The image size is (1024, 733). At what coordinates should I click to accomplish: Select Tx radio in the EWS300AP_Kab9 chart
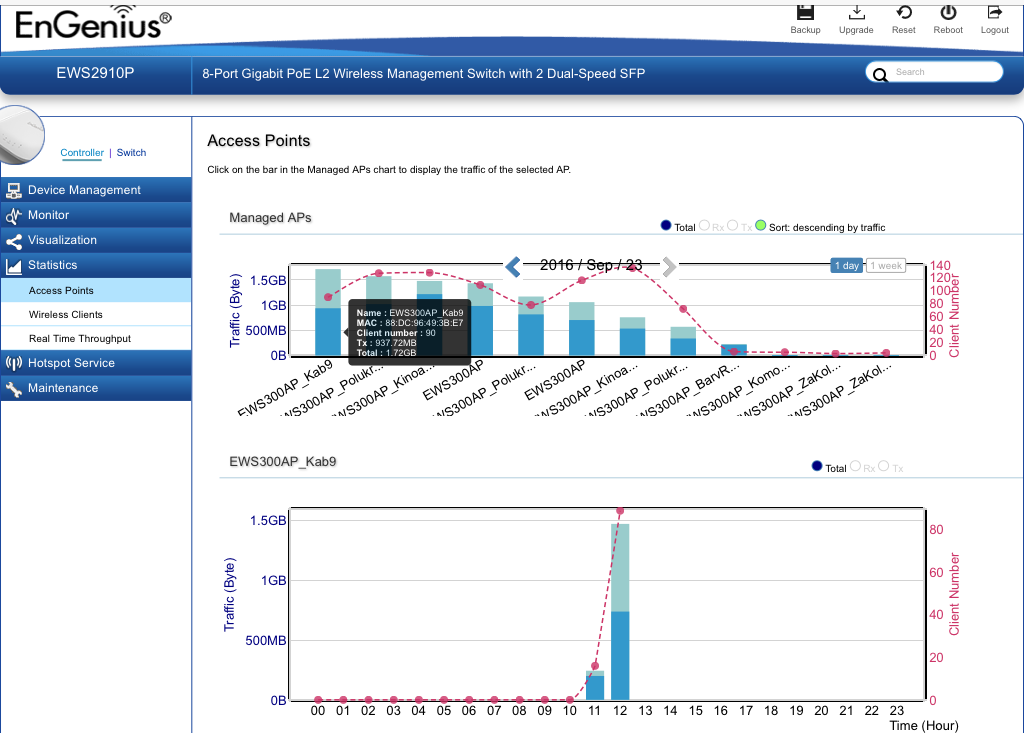click(884, 466)
